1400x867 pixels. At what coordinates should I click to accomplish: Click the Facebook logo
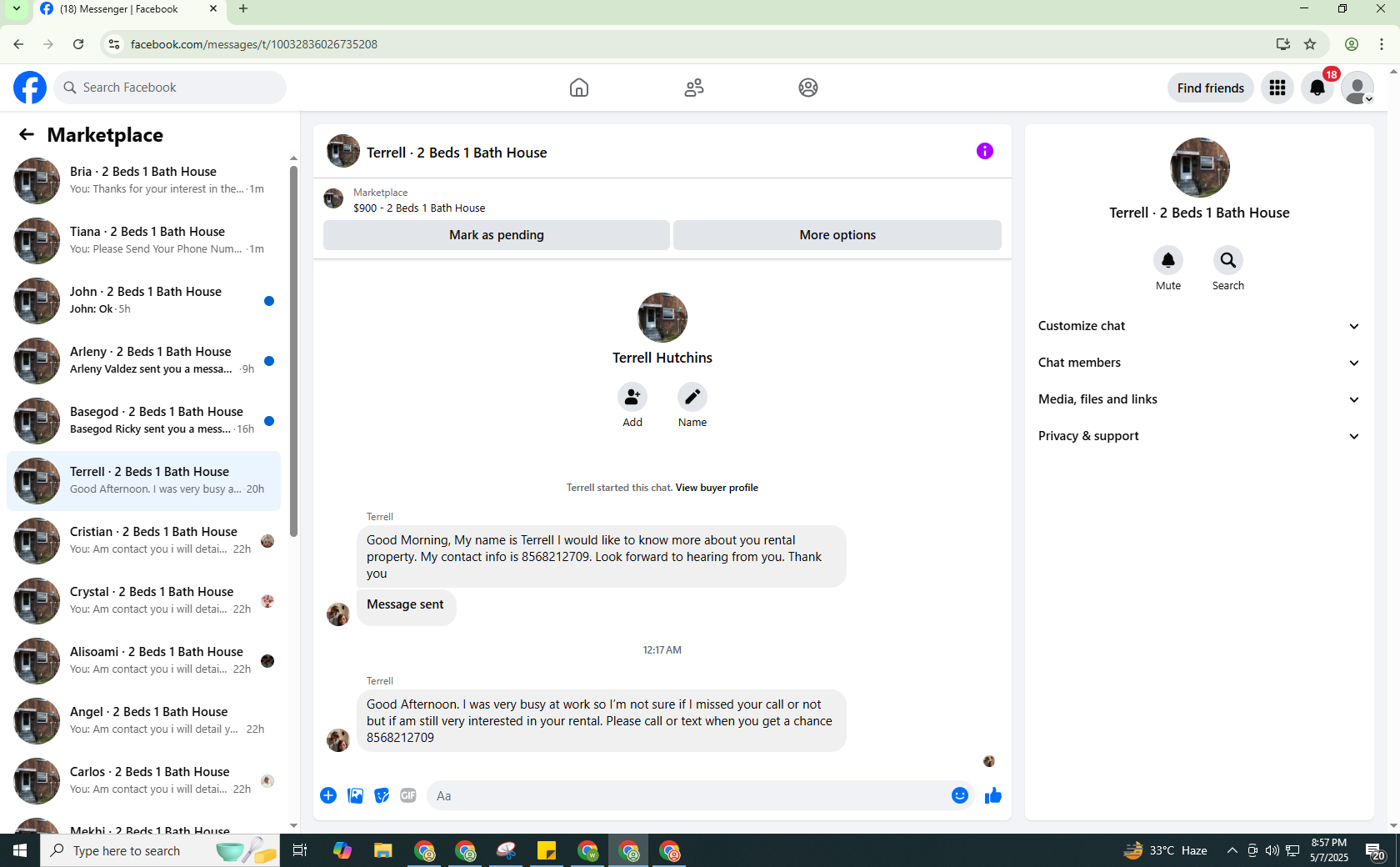click(x=30, y=88)
